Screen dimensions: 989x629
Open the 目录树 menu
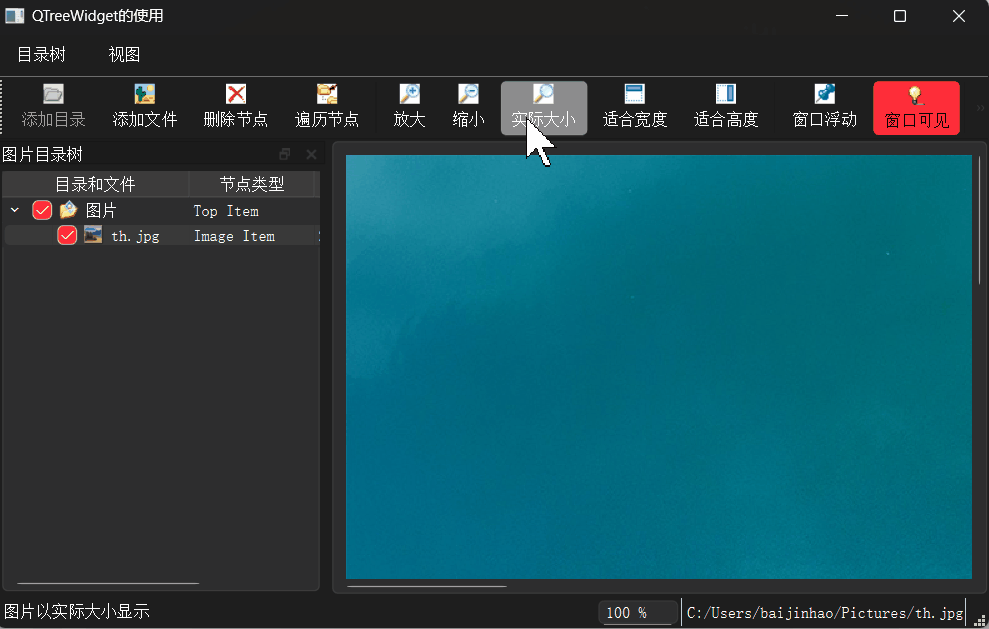point(41,54)
